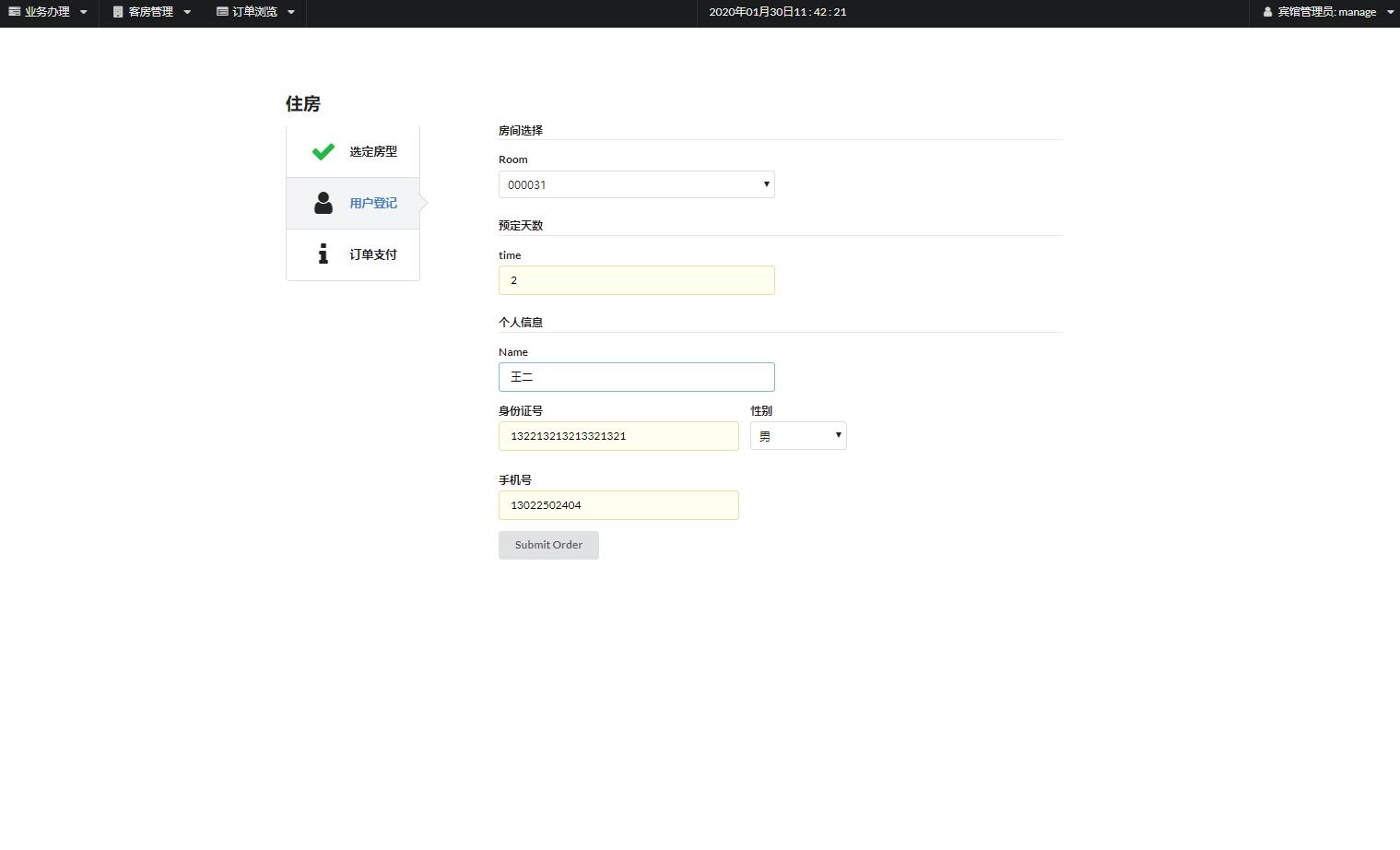Screen dimensions: 1400x850
Task: Open the Room dropdown showing 000031
Action: coord(637,184)
